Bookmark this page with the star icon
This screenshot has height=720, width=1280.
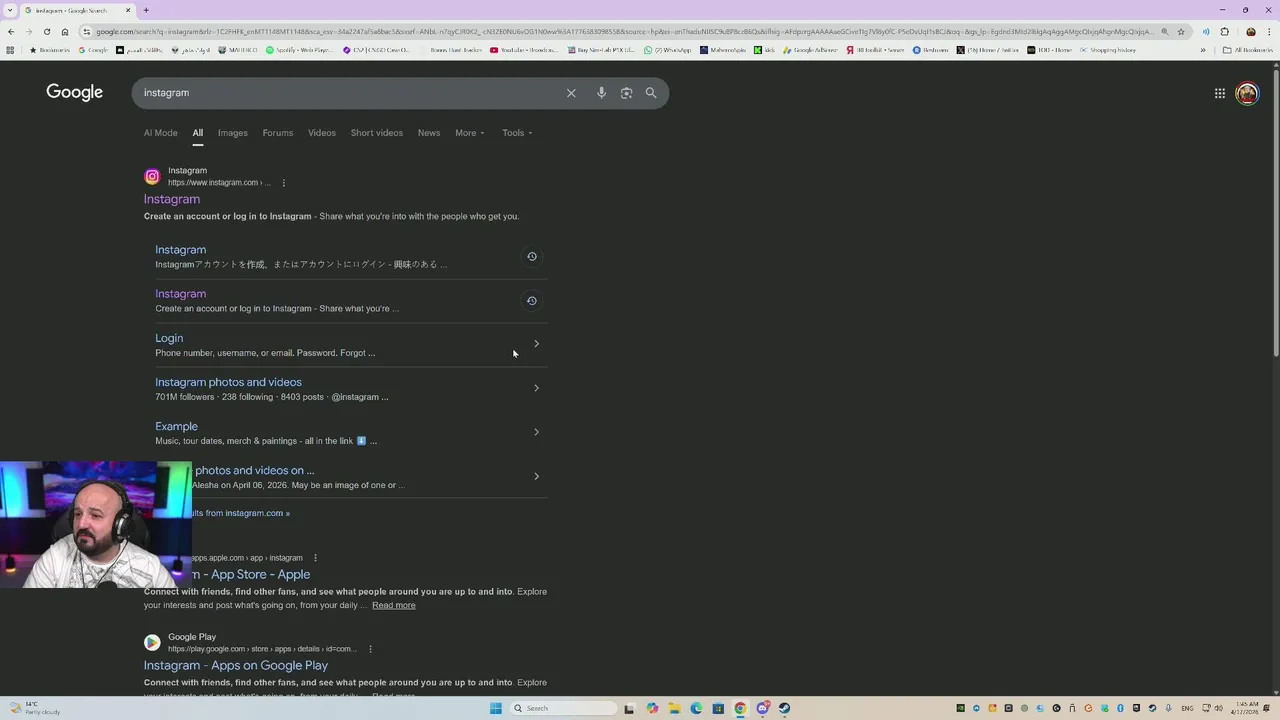click(x=1181, y=32)
